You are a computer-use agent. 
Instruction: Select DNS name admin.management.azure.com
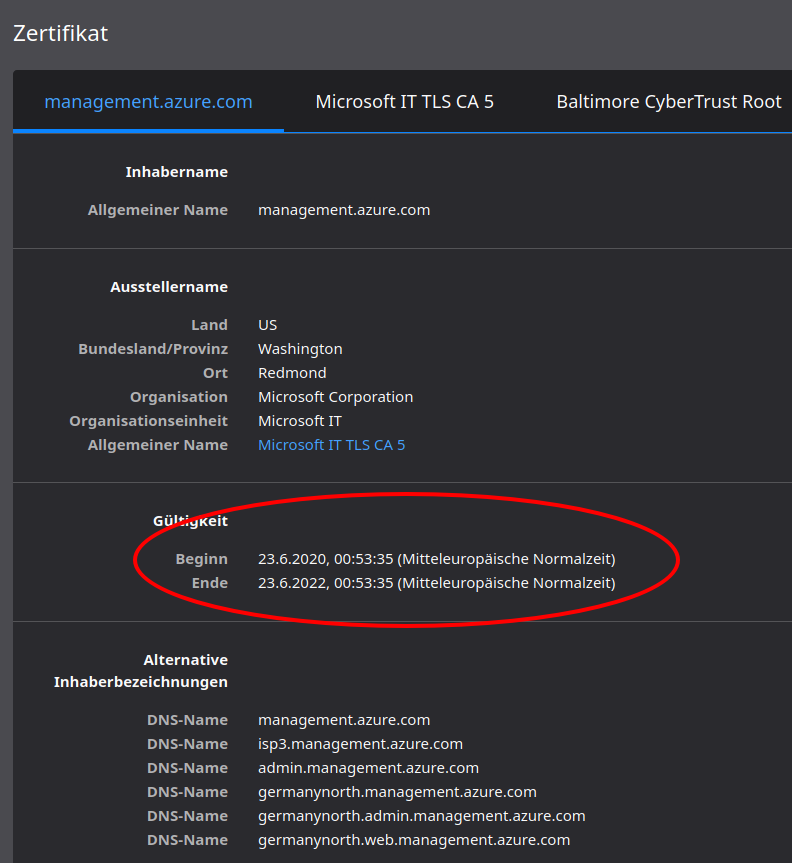[x=368, y=768]
